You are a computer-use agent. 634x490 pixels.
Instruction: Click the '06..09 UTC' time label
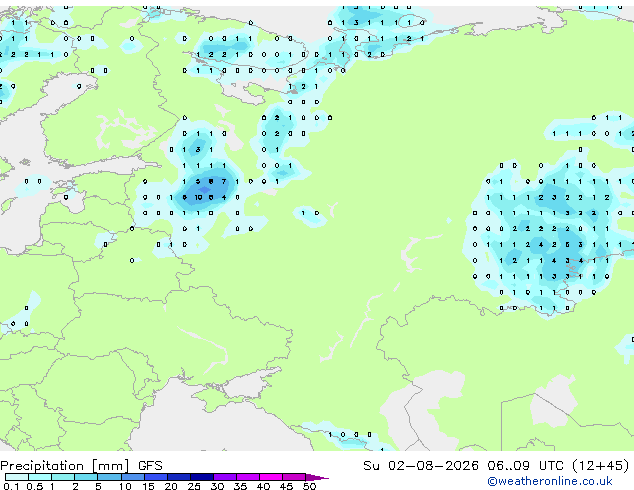[524, 466]
